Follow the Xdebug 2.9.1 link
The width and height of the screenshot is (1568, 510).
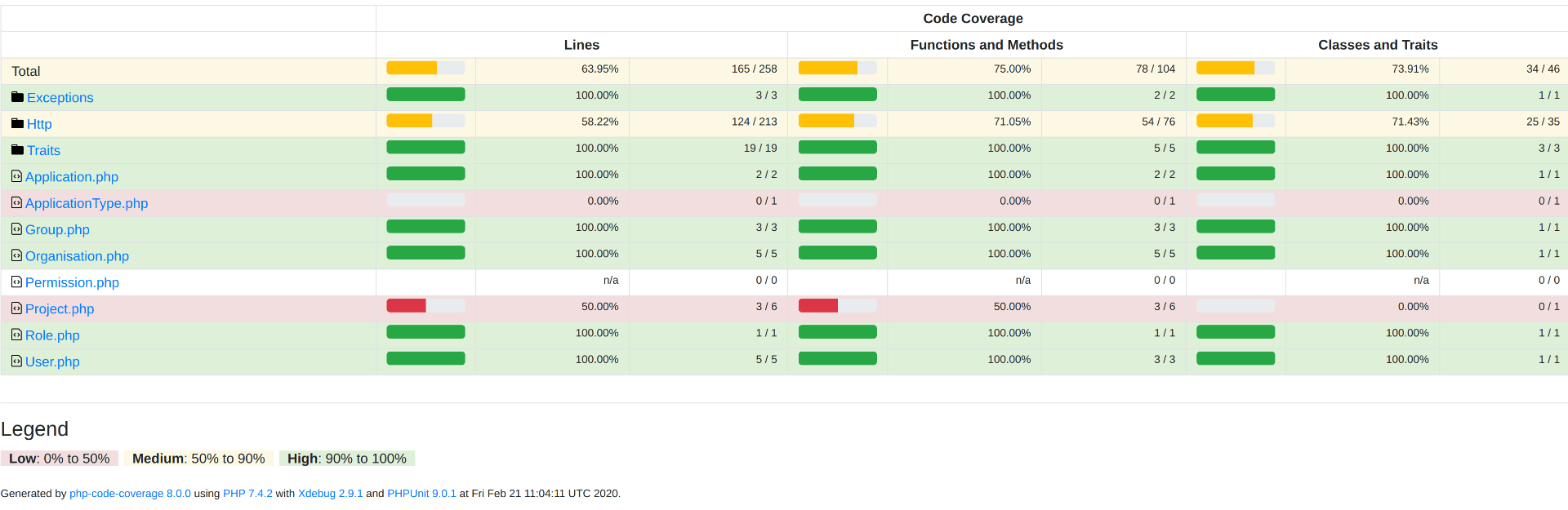330,494
